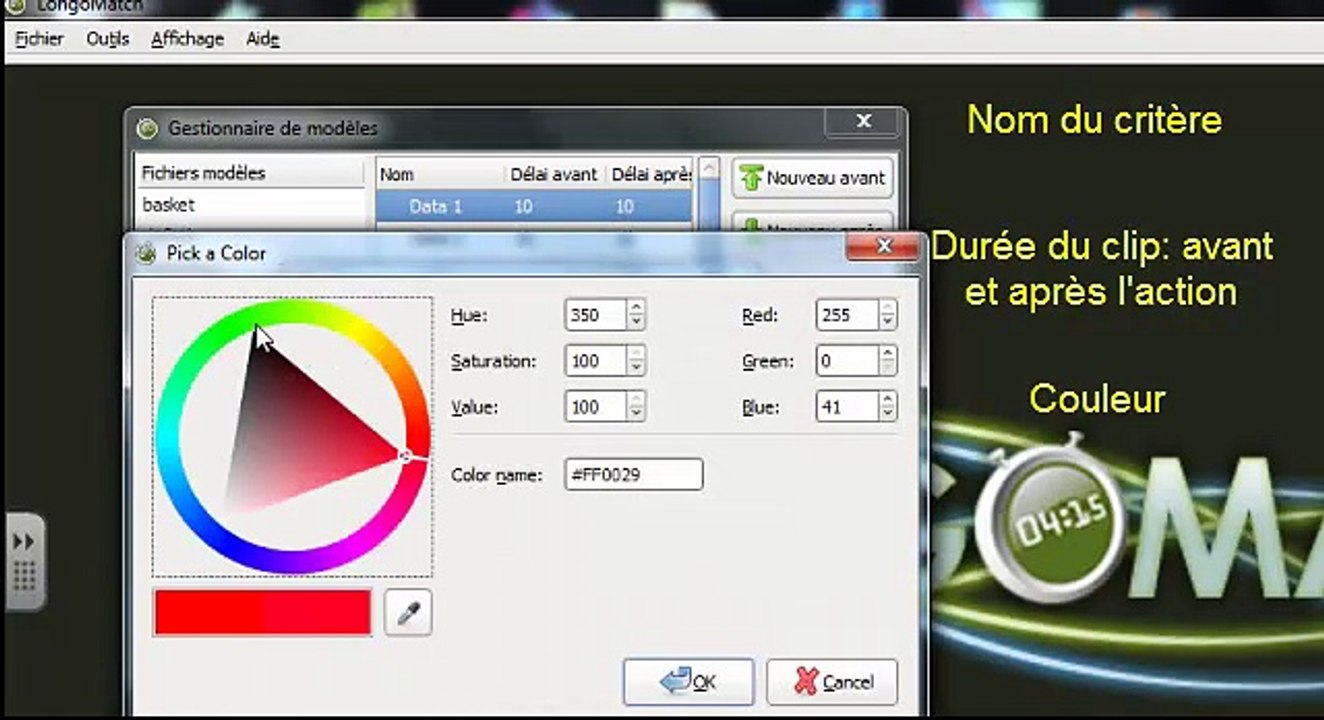
Task: Click the Nom column header
Action: 397,174
